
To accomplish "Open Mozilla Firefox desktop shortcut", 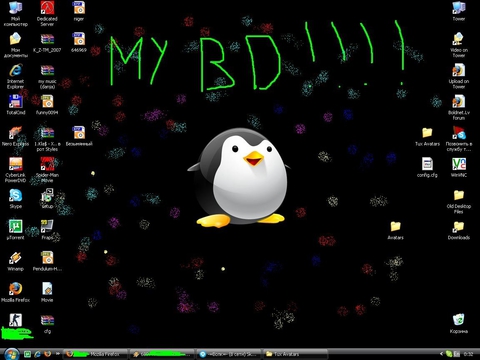I will pos(15,292).
